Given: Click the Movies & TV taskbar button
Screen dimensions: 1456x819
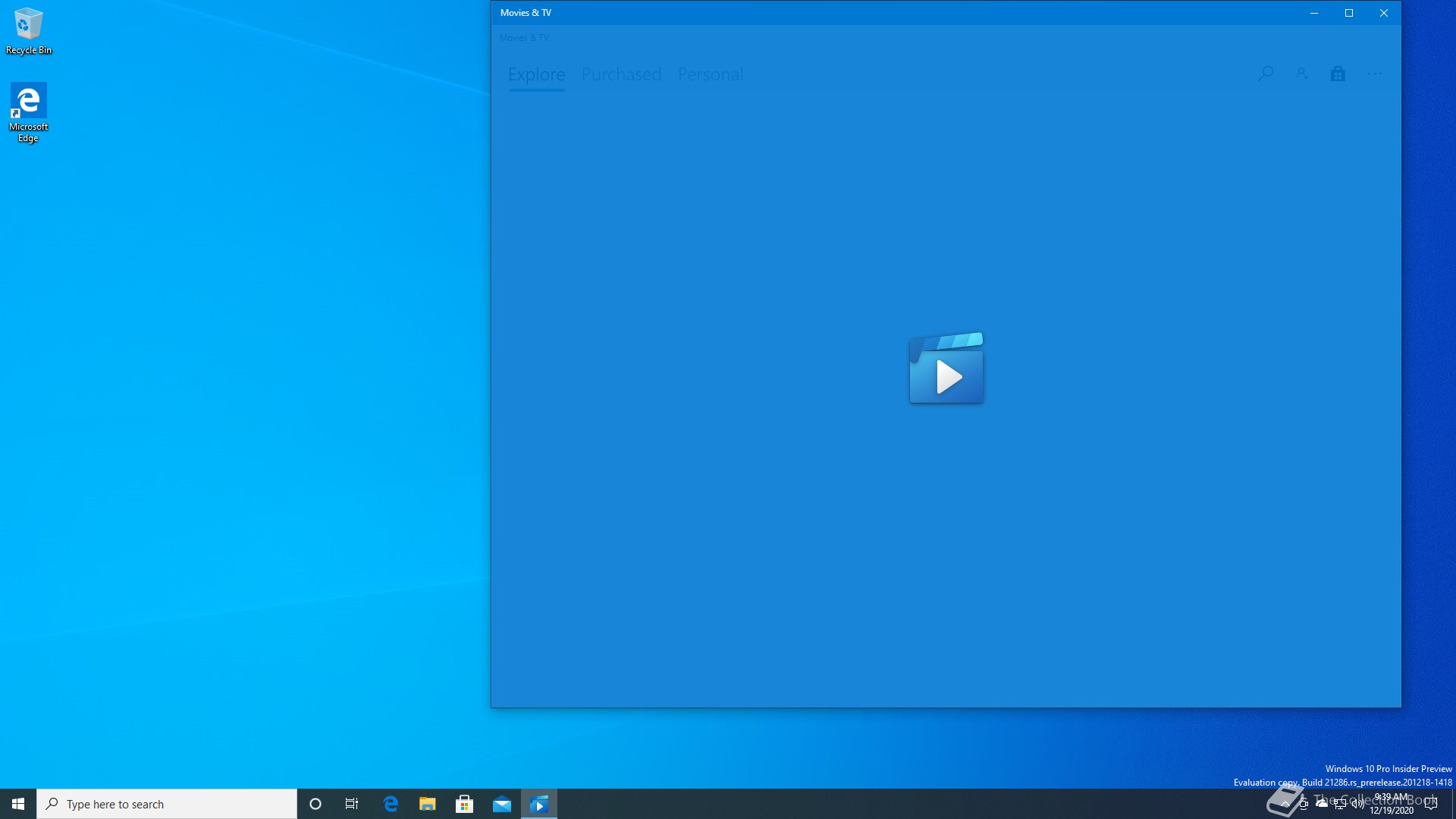Looking at the screenshot, I should 539,804.
